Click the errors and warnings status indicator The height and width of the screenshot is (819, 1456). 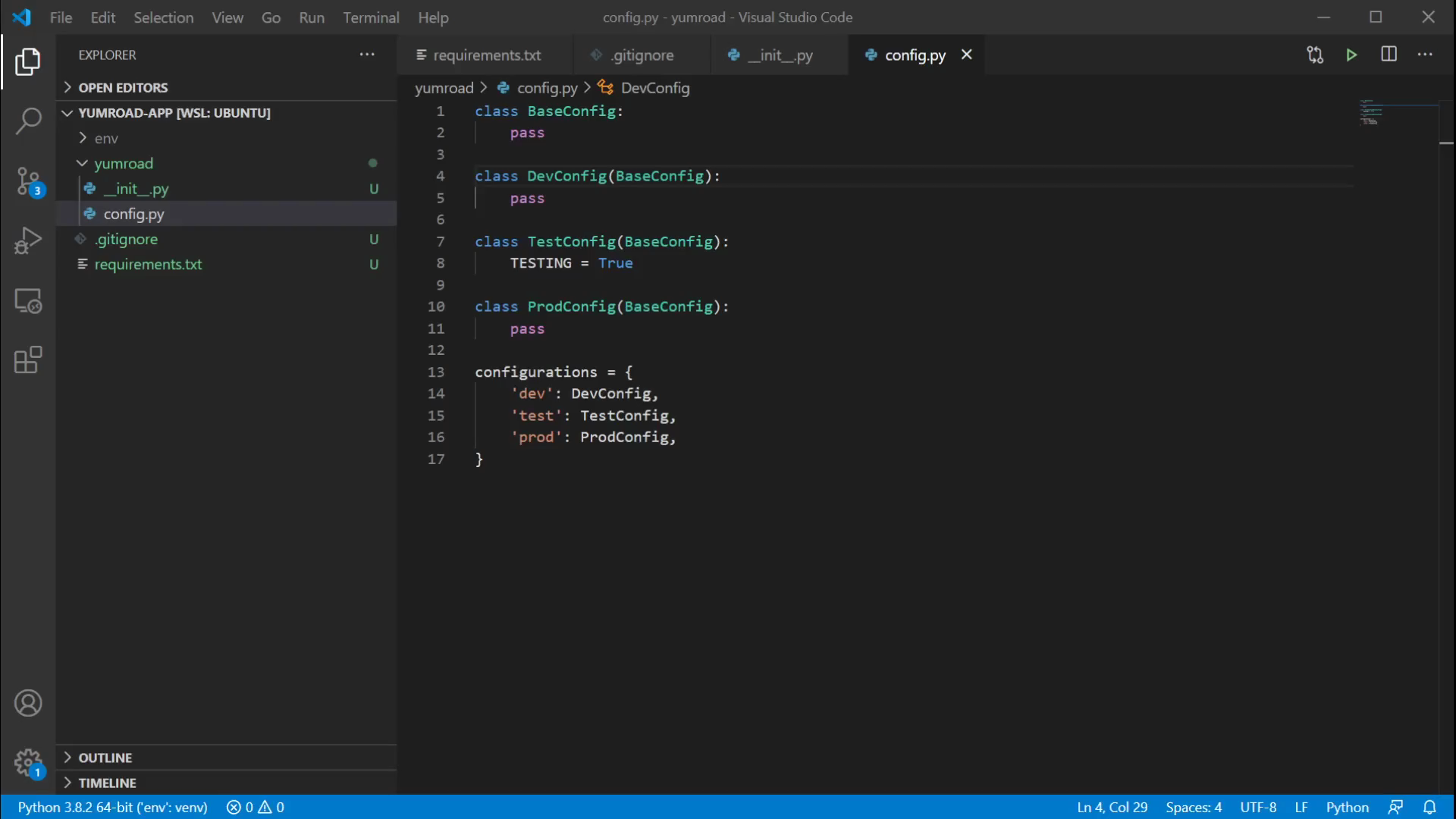coord(256,807)
